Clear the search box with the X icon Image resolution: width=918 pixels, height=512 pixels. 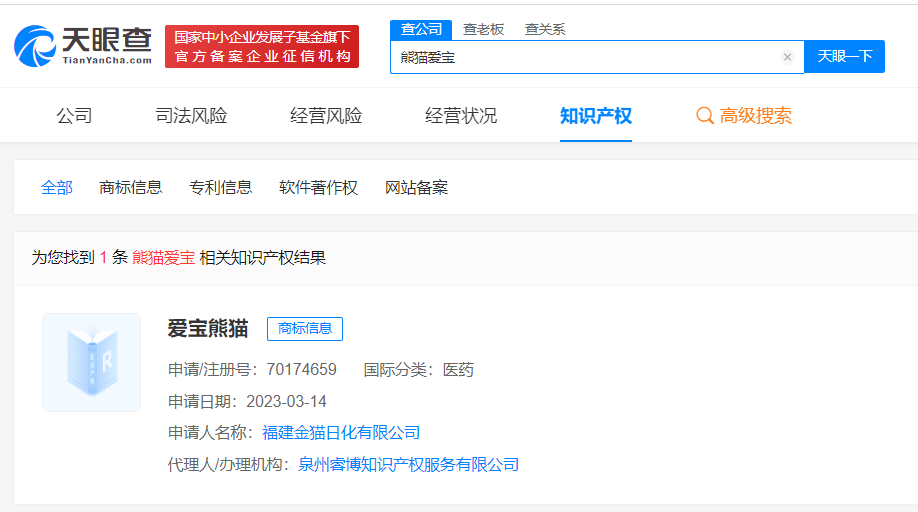click(x=787, y=57)
